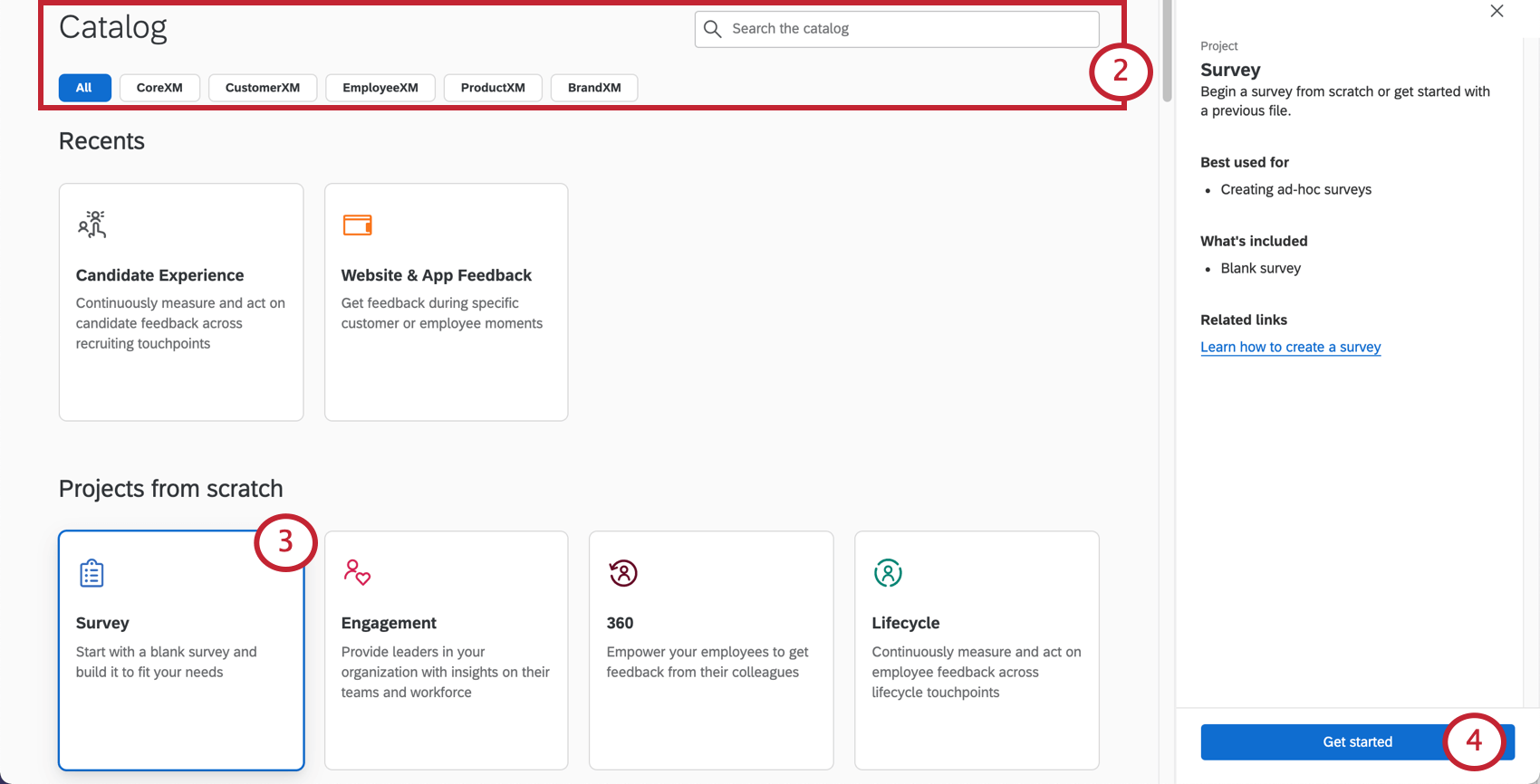Click the catalog vertical scrollbar
1540x784 pixels.
1167,51
